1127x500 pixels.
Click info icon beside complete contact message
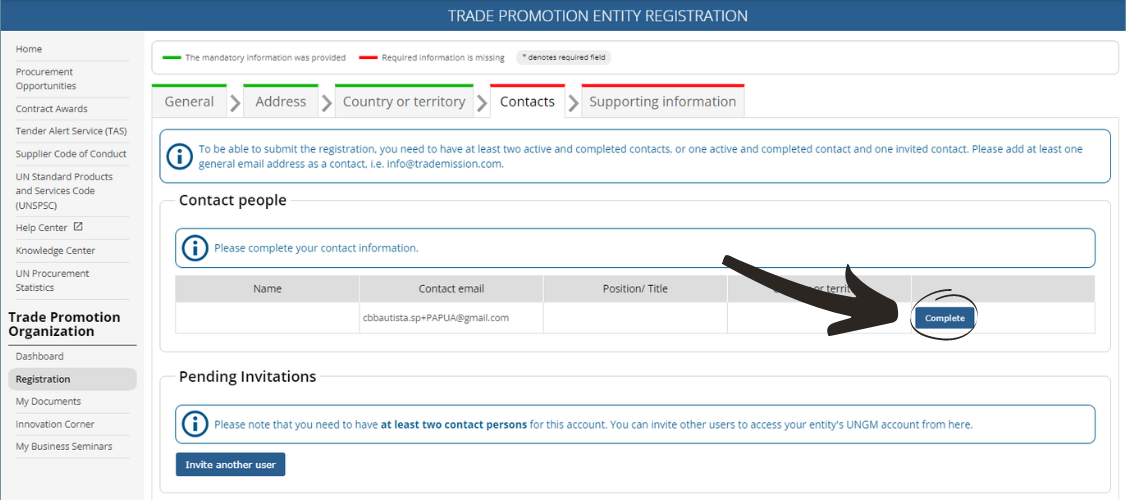(195, 248)
